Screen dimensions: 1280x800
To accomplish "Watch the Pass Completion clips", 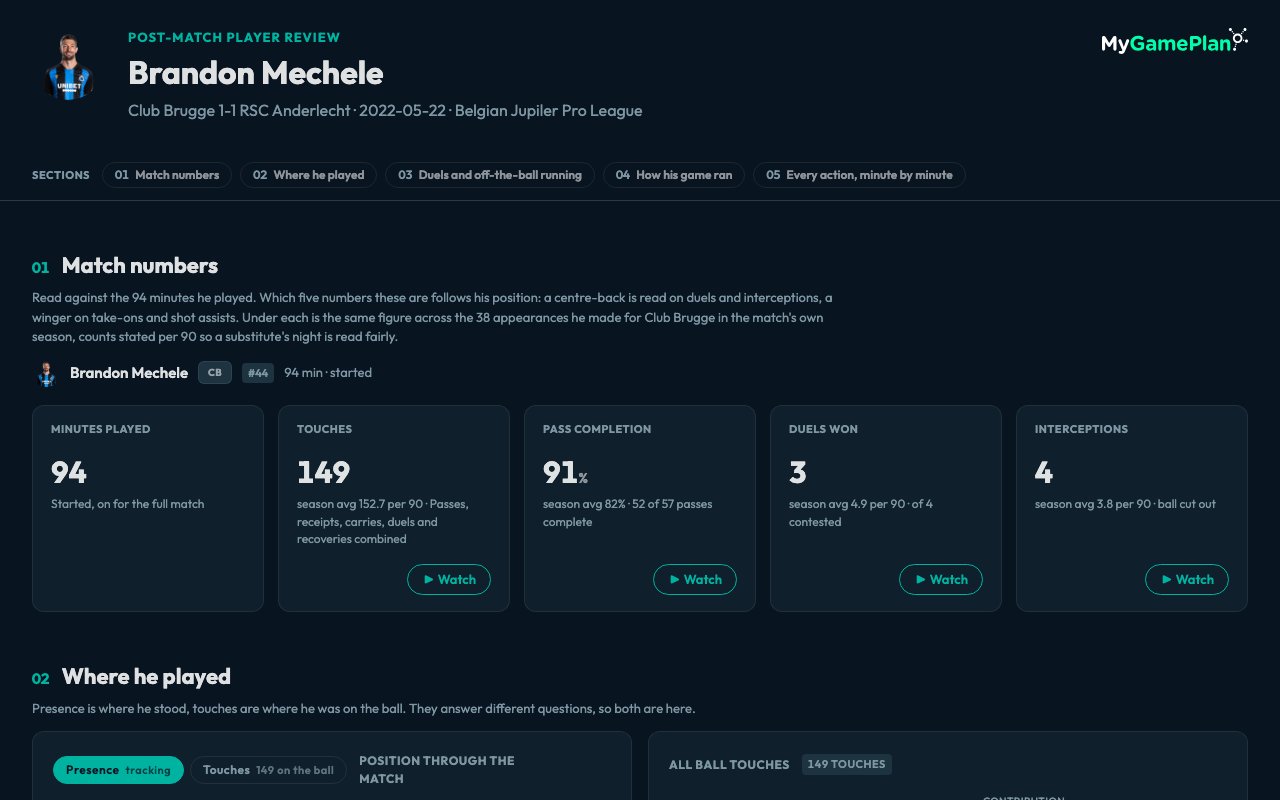I will 695,580.
